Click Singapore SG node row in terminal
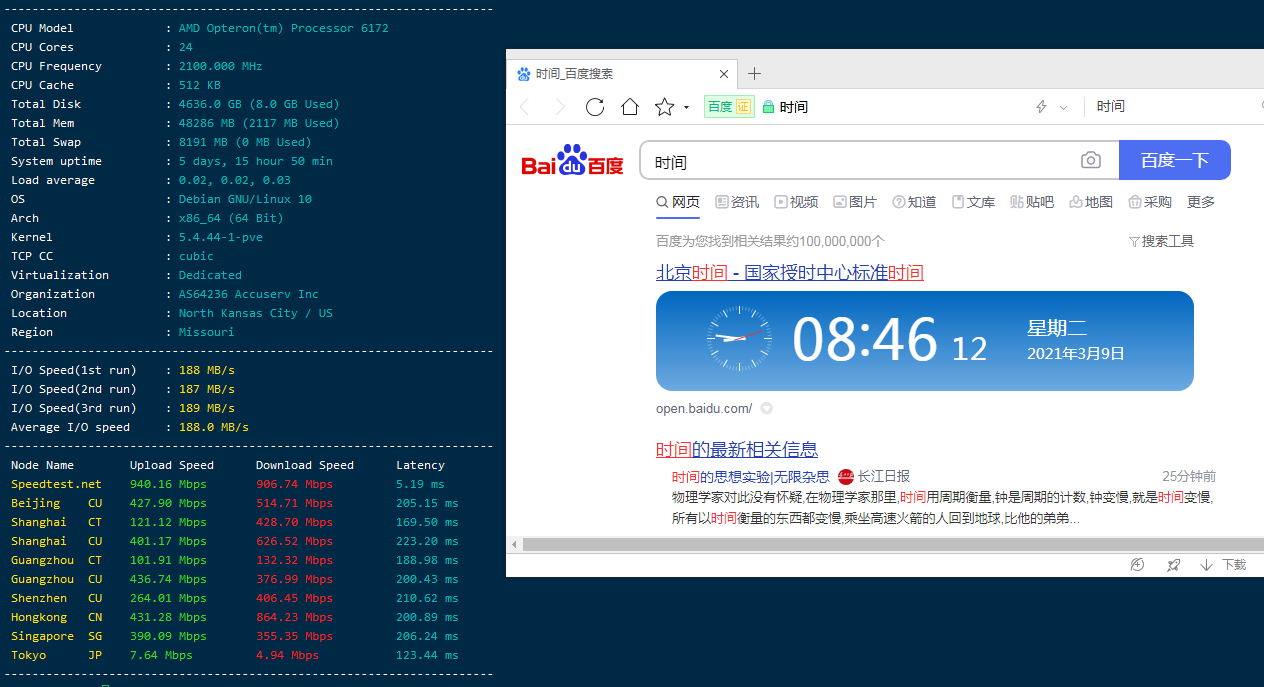This screenshot has width=1264, height=687. click(x=234, y=636)
